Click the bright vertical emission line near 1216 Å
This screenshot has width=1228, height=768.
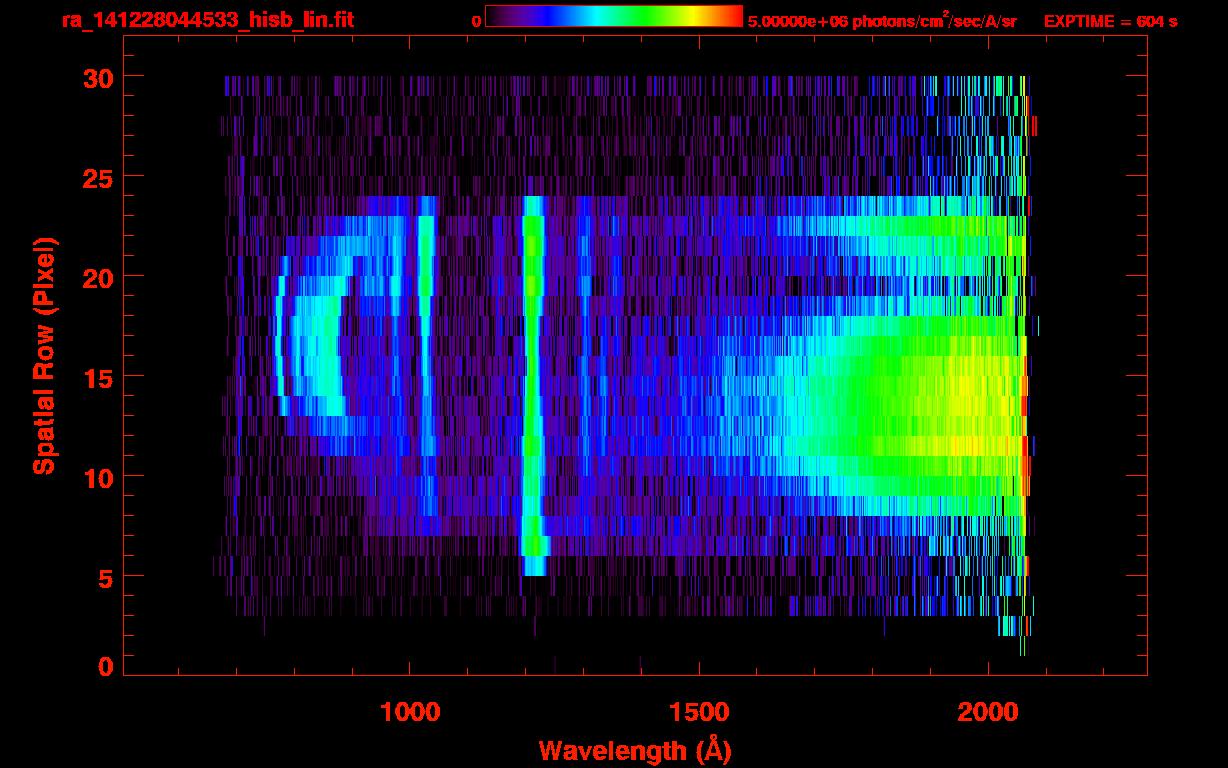[x=534, y=386]
